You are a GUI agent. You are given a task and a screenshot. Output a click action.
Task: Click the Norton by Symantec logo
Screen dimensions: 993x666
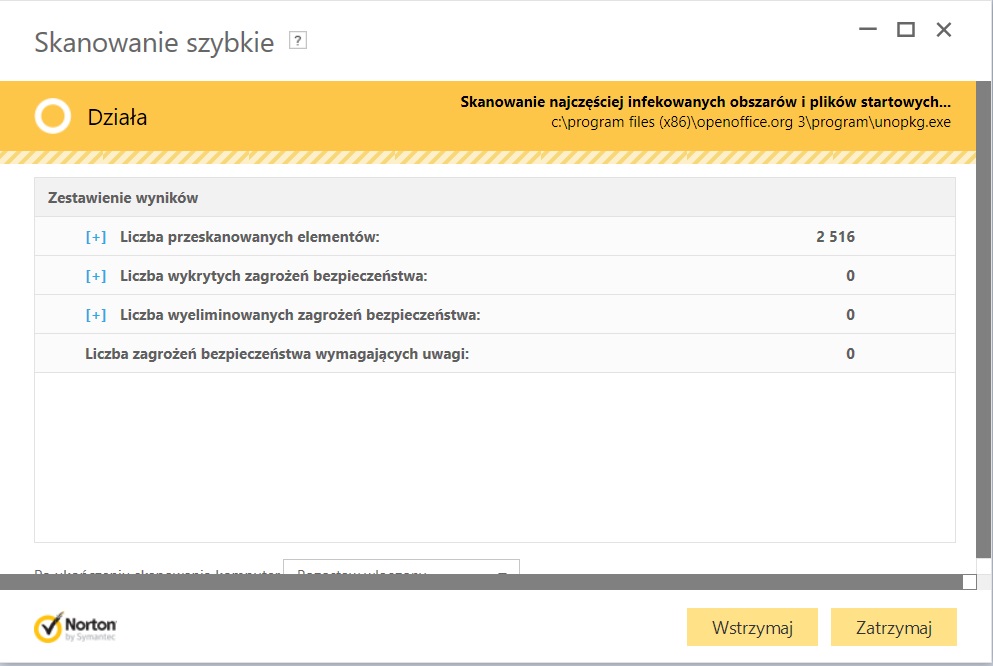click(76, 627)
